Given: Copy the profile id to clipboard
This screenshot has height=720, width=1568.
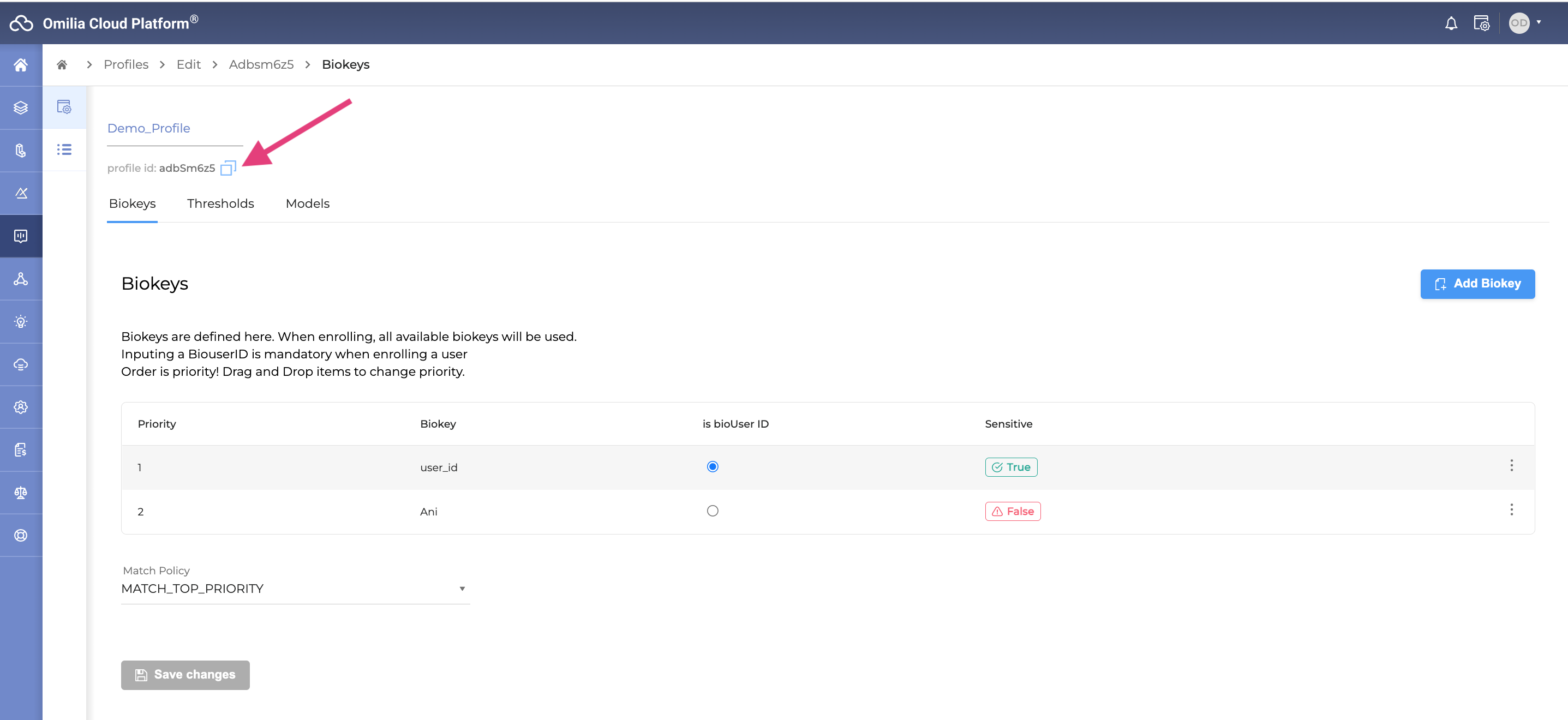Looking at the screenshot, I should [228, 168].
